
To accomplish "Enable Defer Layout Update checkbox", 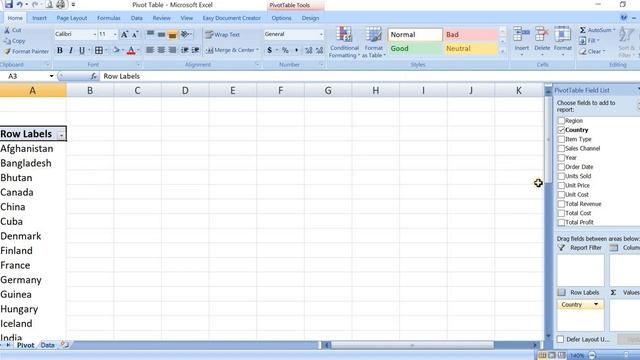I will (x=560, y=339).
